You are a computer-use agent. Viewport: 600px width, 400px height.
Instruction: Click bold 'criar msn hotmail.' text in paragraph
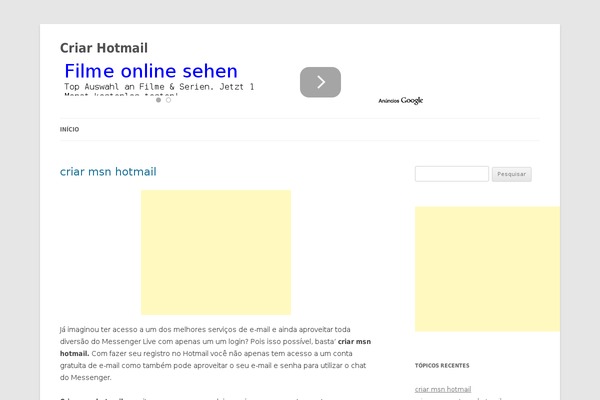tap(215, 347)
